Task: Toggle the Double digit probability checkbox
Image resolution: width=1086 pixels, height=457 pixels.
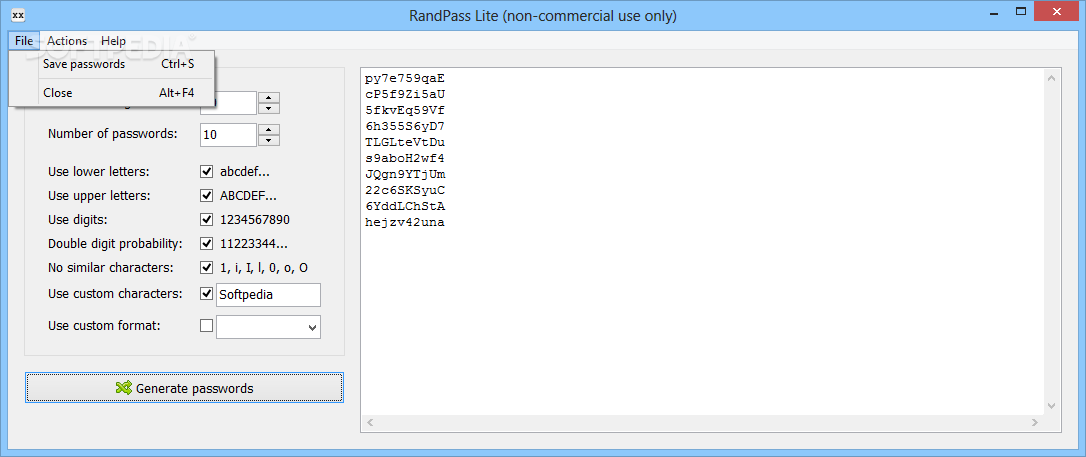Action: tap(206, 244)
